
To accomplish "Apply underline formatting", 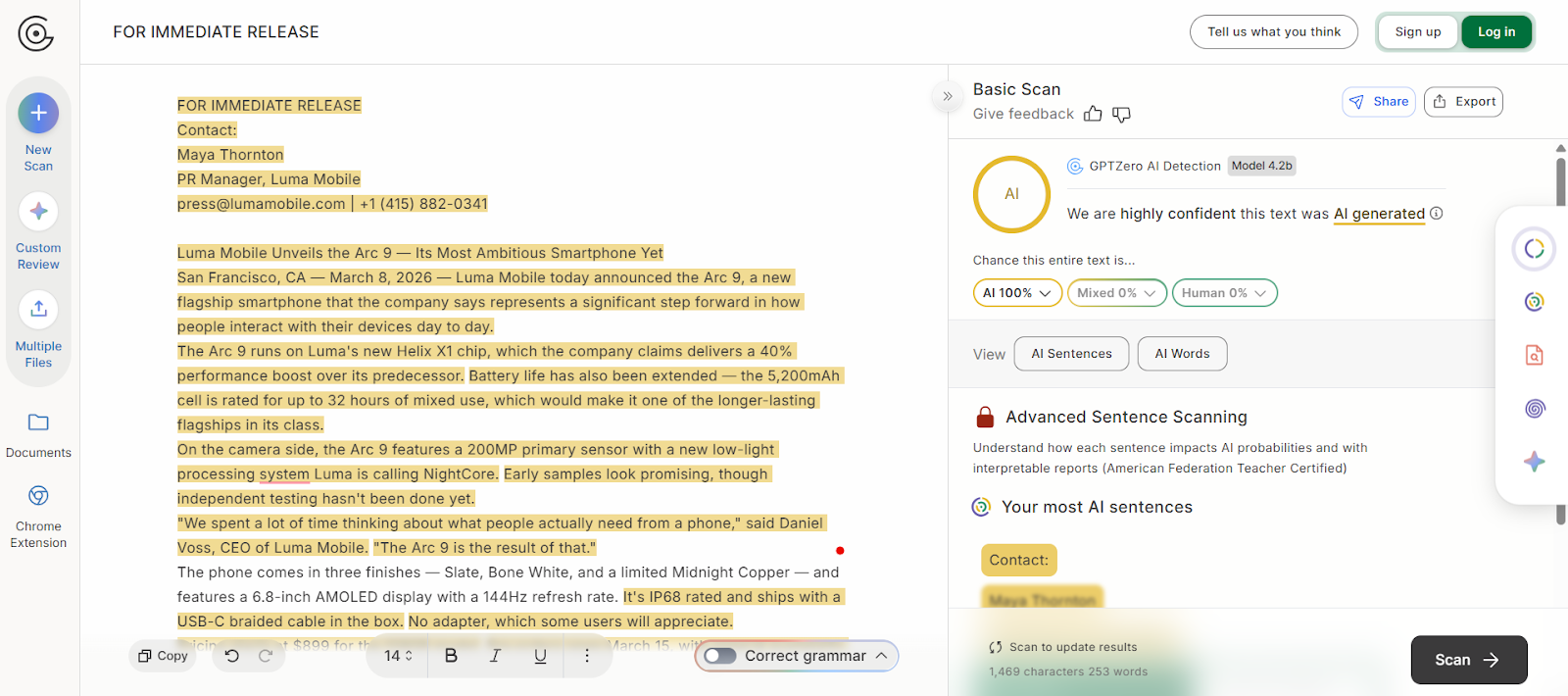I will click(x=540, y=656).
